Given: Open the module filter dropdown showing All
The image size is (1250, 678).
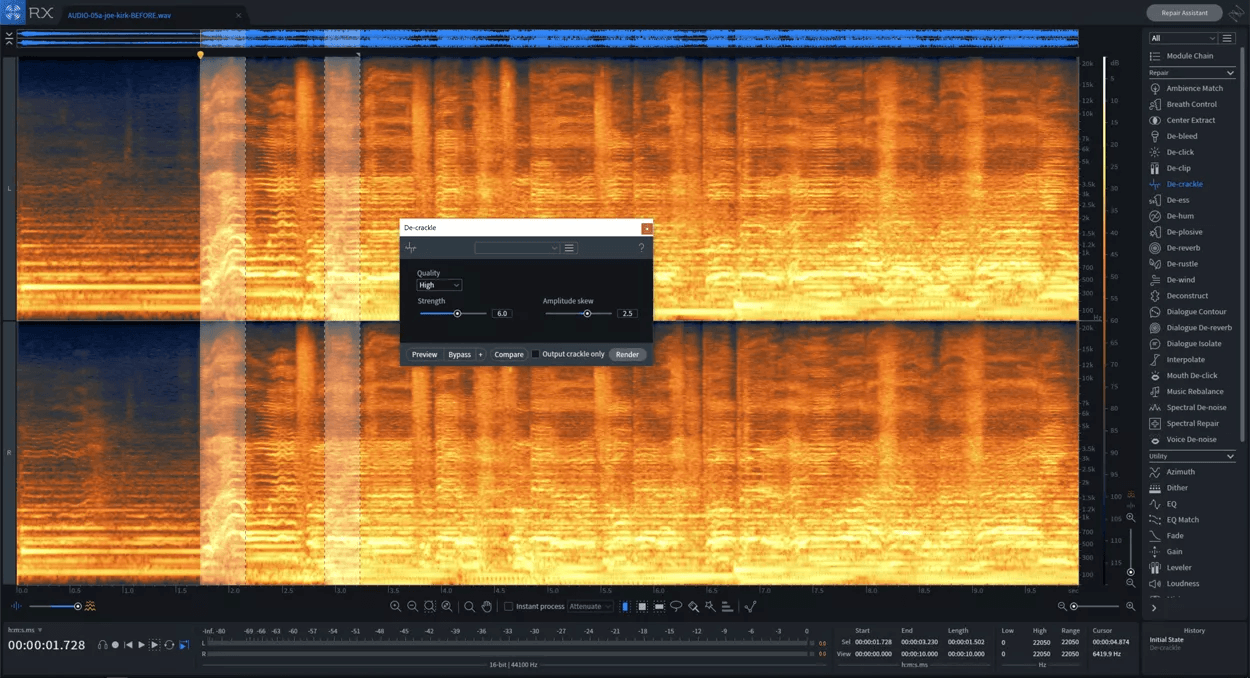Looking at the screenshot, I should (x=1183, y=38).
